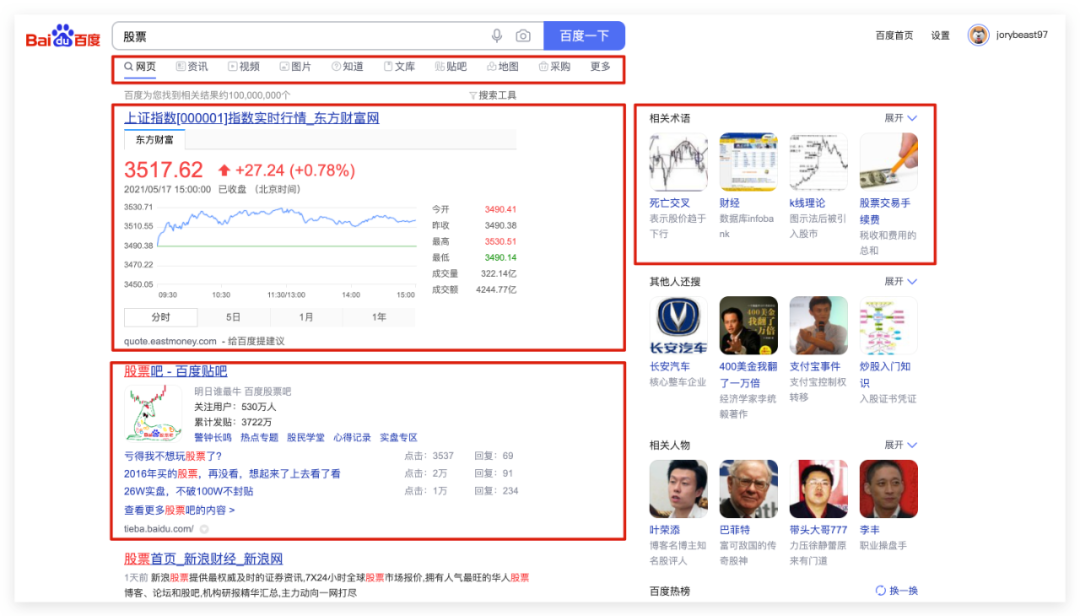Image resolution: width=1080 pixels, height=616 pixels.
Task: Click the 长安汽车 logo thumbnail
Action: pyautogui.click(x=678, y=325)
